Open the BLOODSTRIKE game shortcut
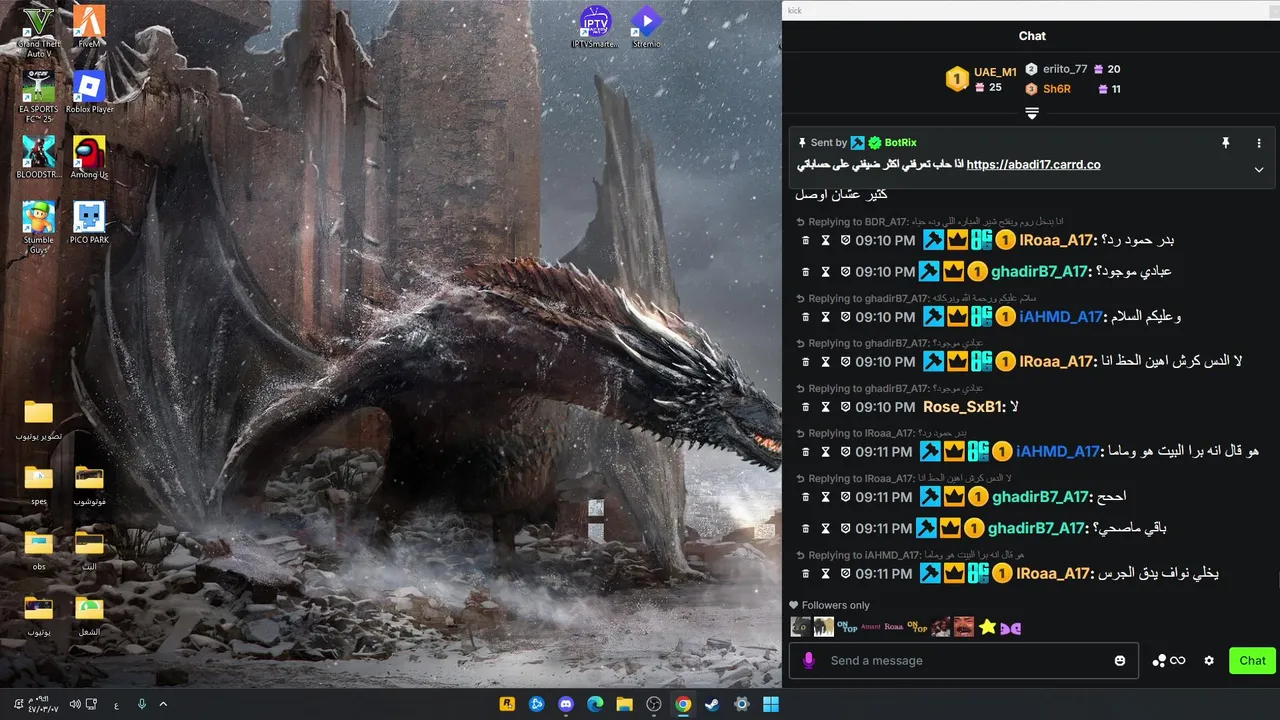 [39, 158]
